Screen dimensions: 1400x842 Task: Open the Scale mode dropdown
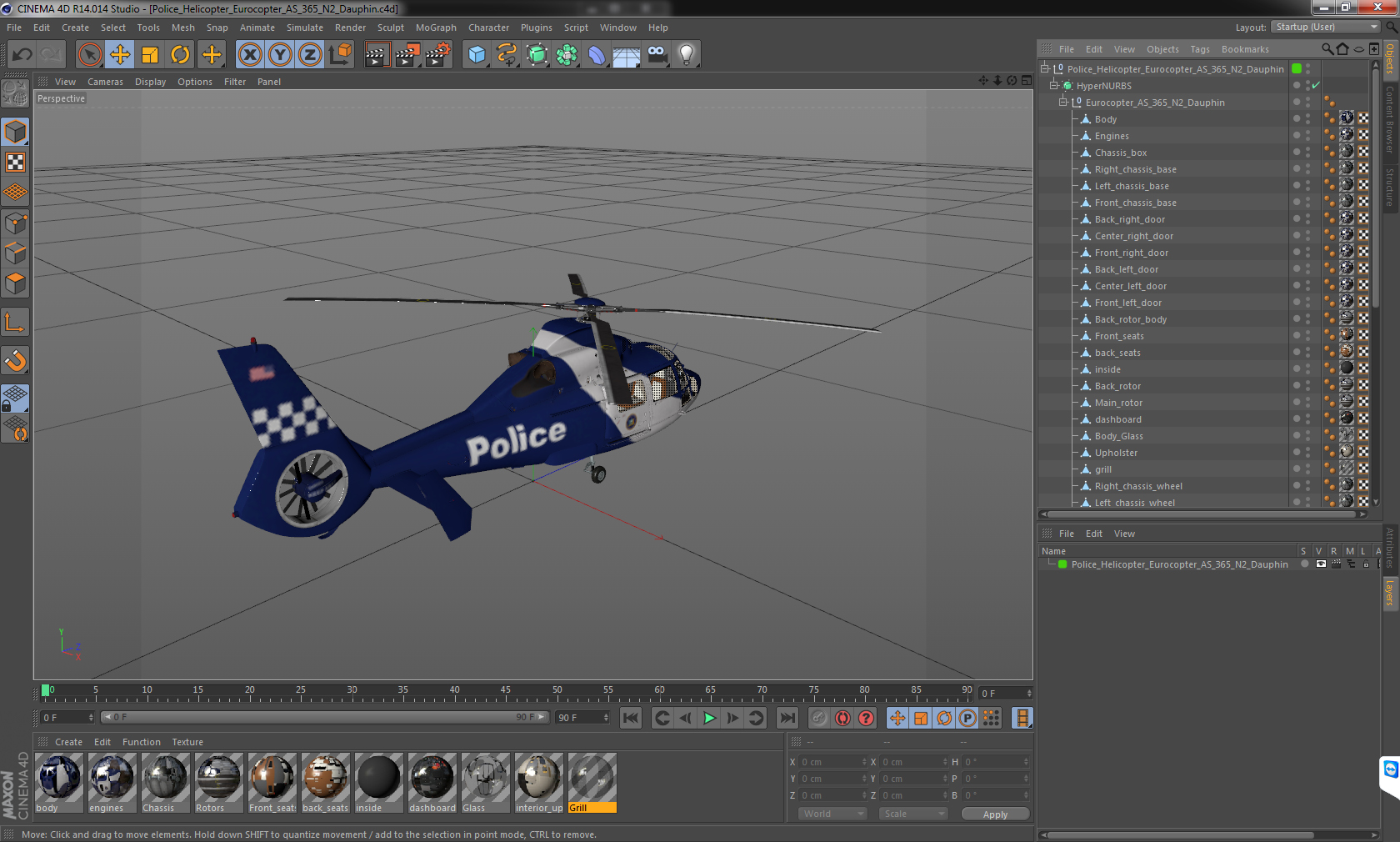[x=914, y=814]
